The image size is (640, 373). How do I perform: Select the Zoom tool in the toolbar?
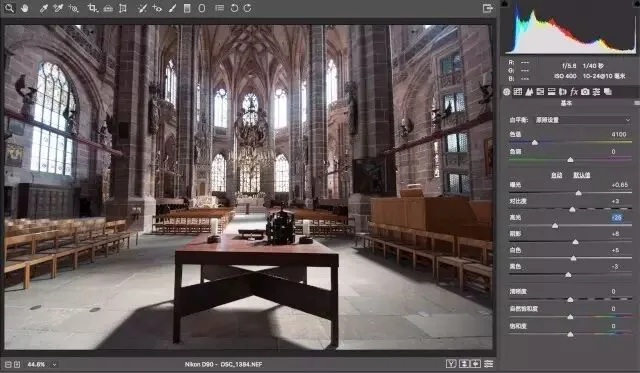[x=9, y=8]
